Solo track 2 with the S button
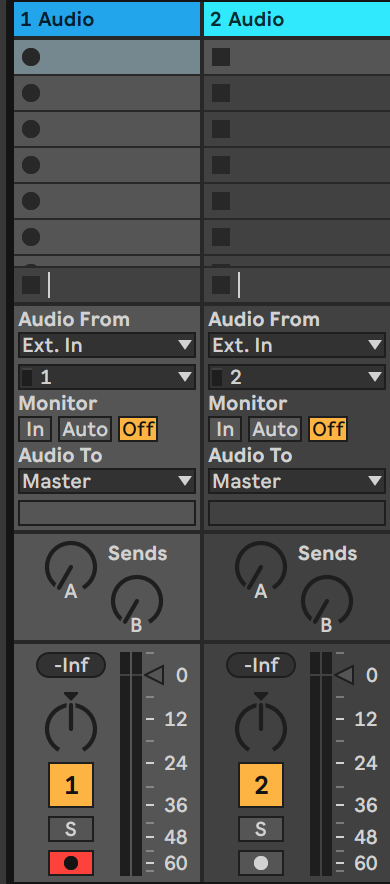390x884 pixels. click(x=260, y=829)
